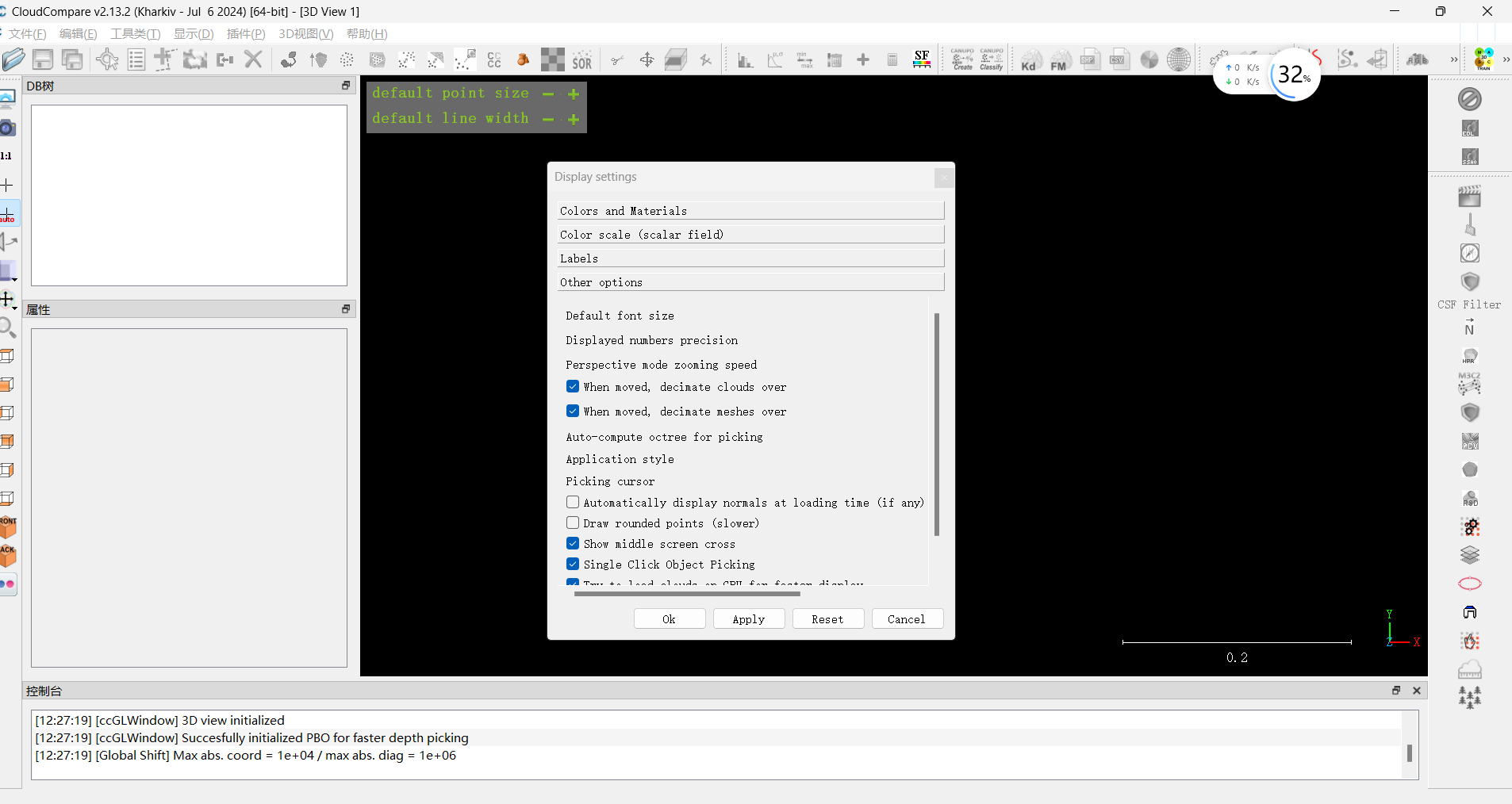Expand the Colors and Materials section
The image size is (1512, 804).
click(x=750, y=211)
